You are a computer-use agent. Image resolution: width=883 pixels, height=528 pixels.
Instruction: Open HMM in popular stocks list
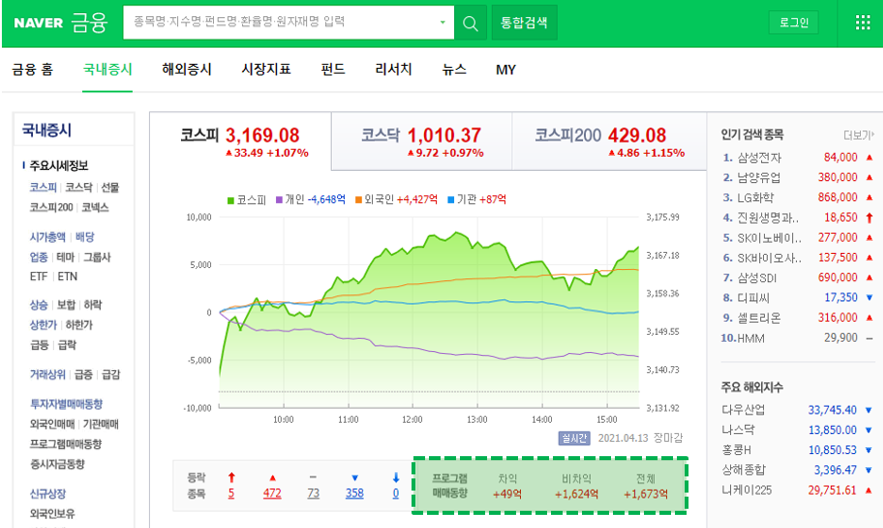click(x=751, y=338)
